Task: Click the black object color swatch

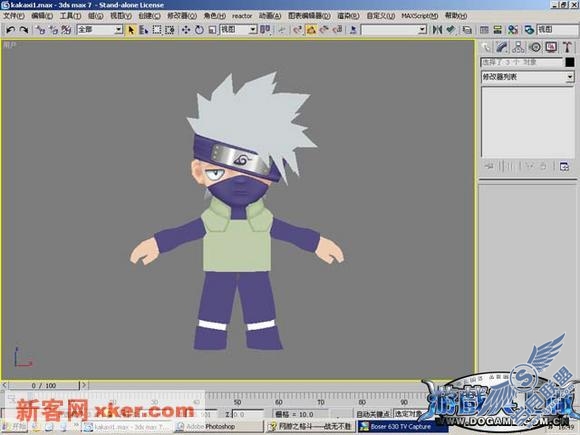Action: click(570, 62)
